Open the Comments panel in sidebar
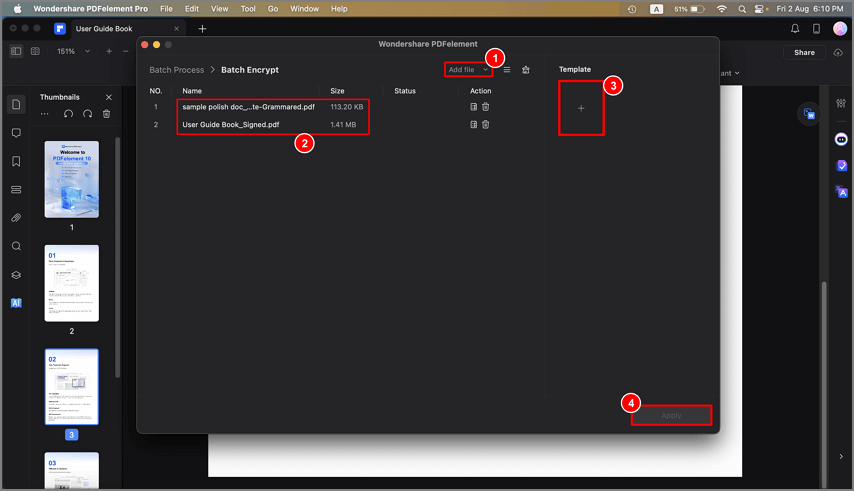The height and width of the screenshot is (491, 854). pyautogui.click(x=16, y=133)
